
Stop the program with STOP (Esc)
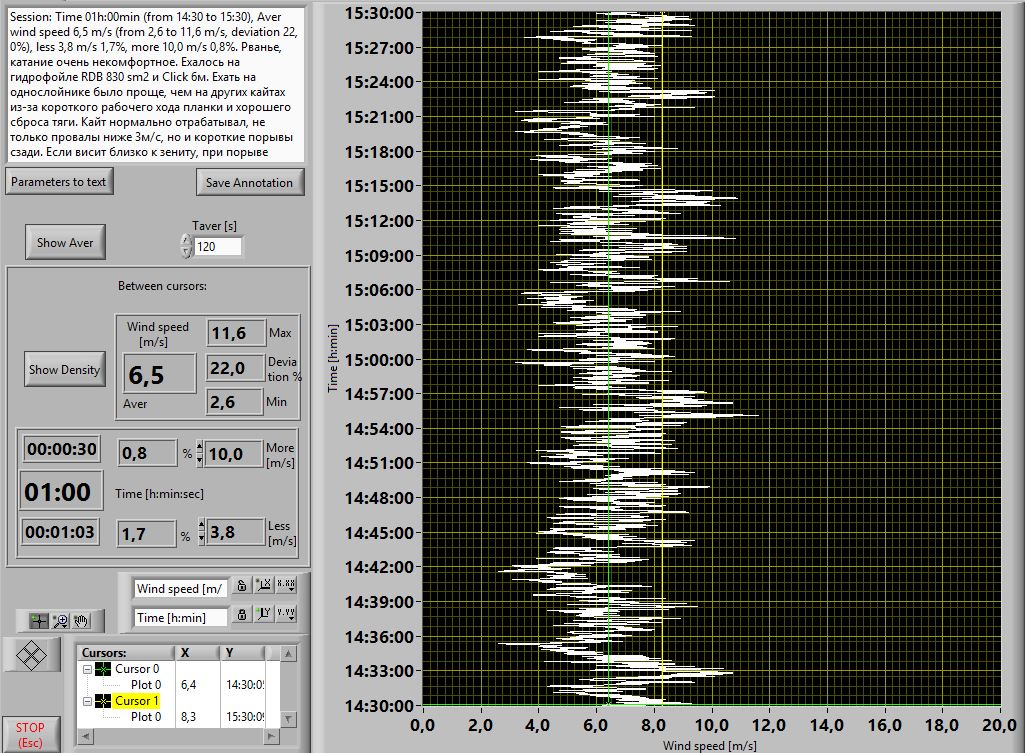point(30,735)
